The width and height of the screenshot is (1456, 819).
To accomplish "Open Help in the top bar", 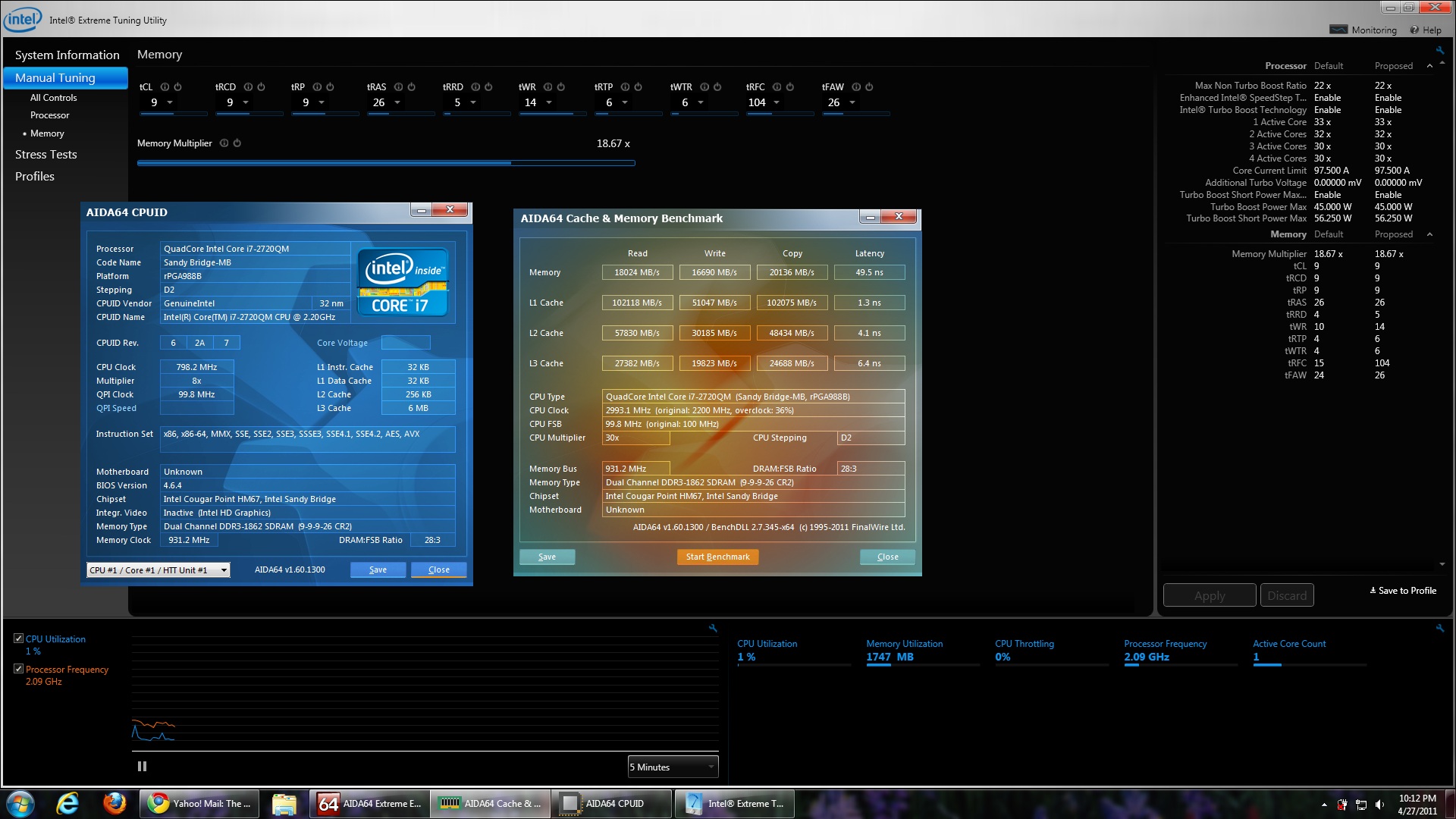I will (1426, 30).
